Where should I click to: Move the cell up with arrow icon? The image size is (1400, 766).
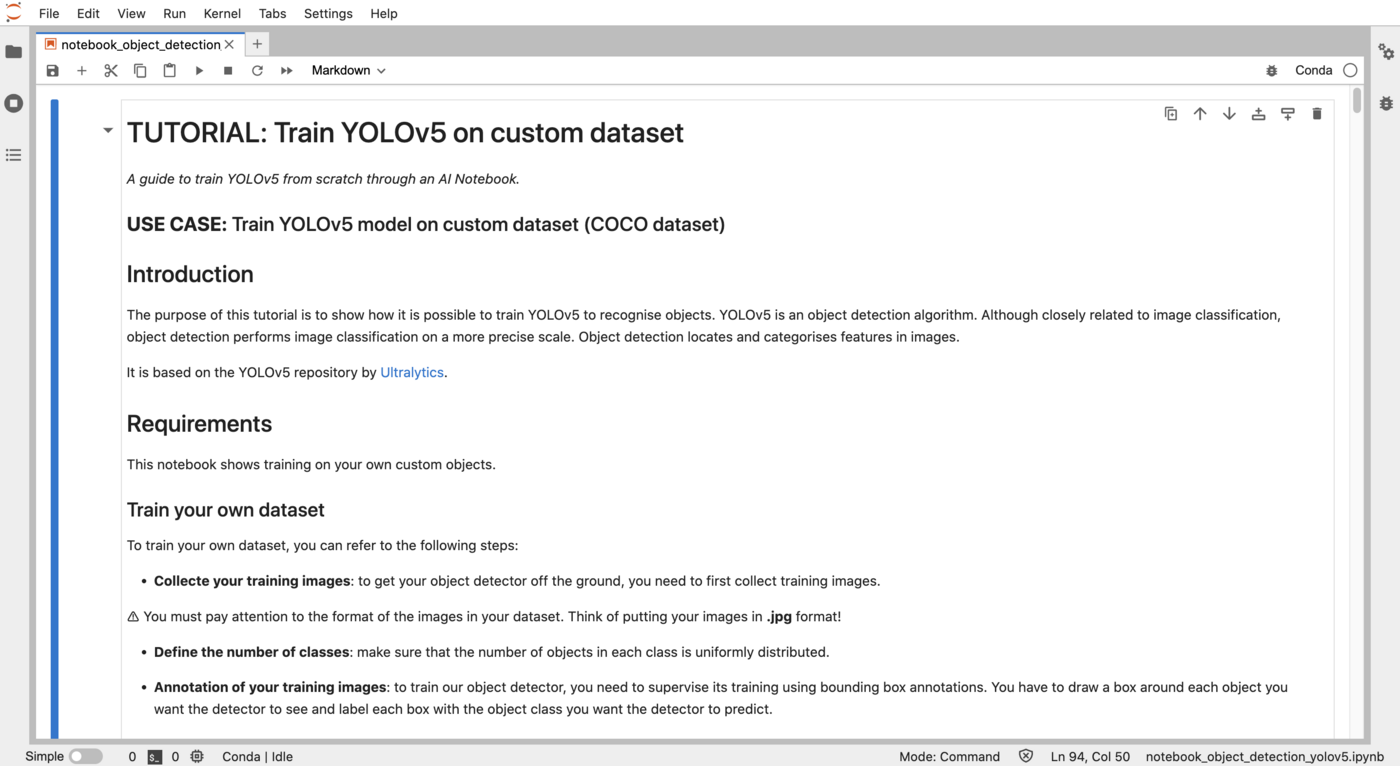coord(1200,114)
